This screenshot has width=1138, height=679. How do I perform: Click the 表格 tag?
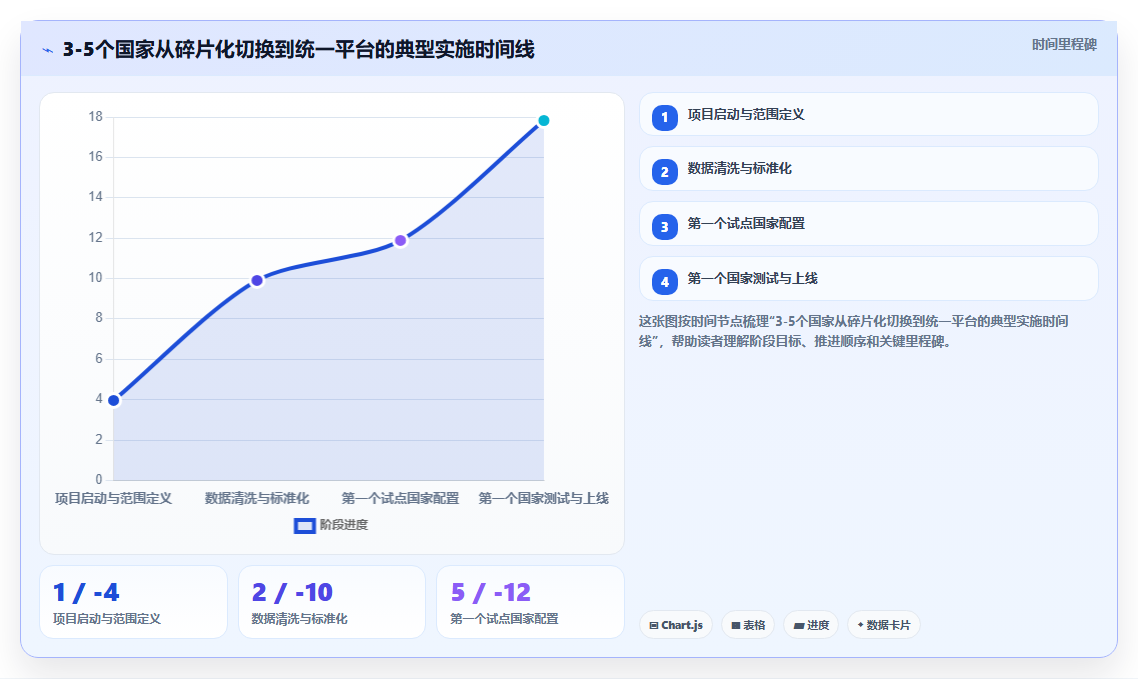pos(748,625)
